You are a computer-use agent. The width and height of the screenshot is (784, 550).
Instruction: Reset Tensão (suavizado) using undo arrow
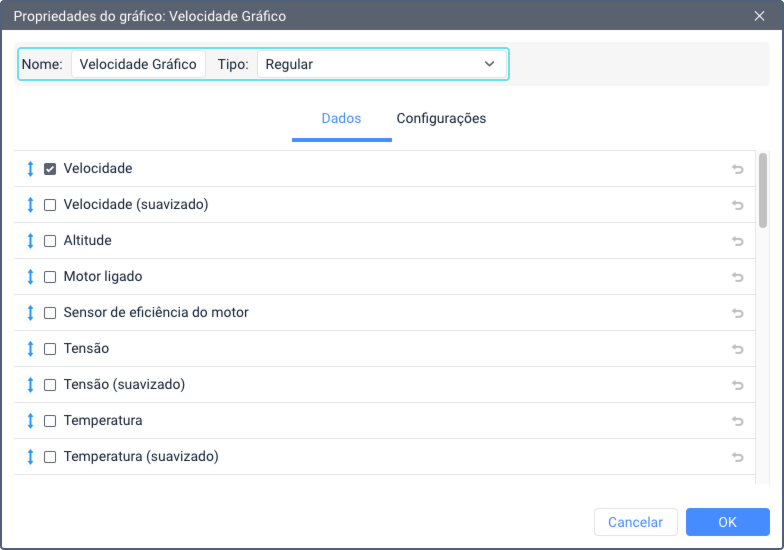point(738,385)
